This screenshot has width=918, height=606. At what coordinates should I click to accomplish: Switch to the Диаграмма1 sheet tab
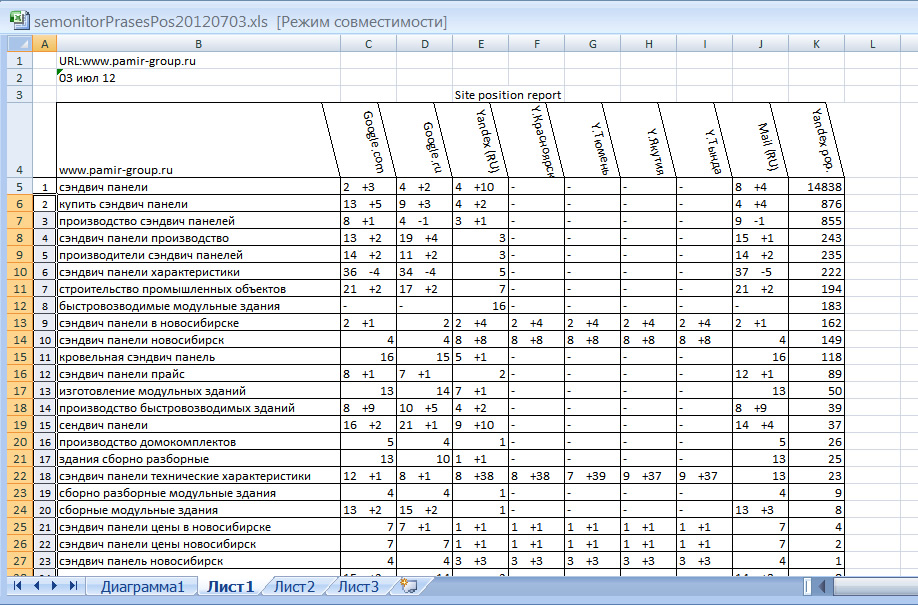coord(142,586)
